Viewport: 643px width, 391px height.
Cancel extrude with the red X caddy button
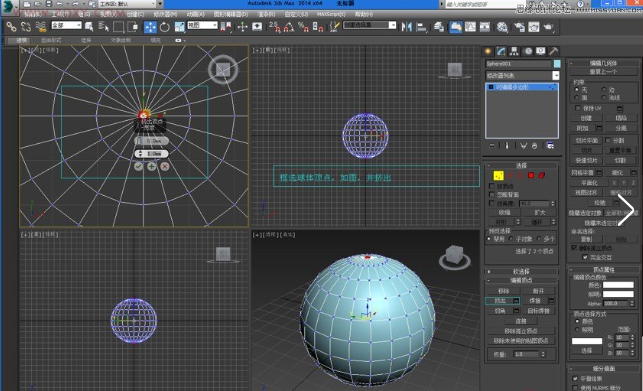[165, 166]
